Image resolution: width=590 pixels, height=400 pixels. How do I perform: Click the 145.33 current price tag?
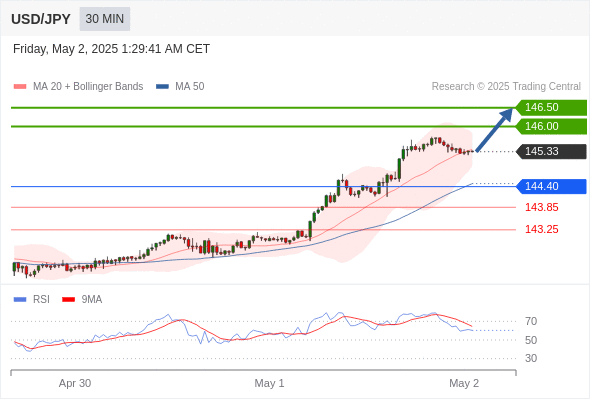click(x=551, y=152)
